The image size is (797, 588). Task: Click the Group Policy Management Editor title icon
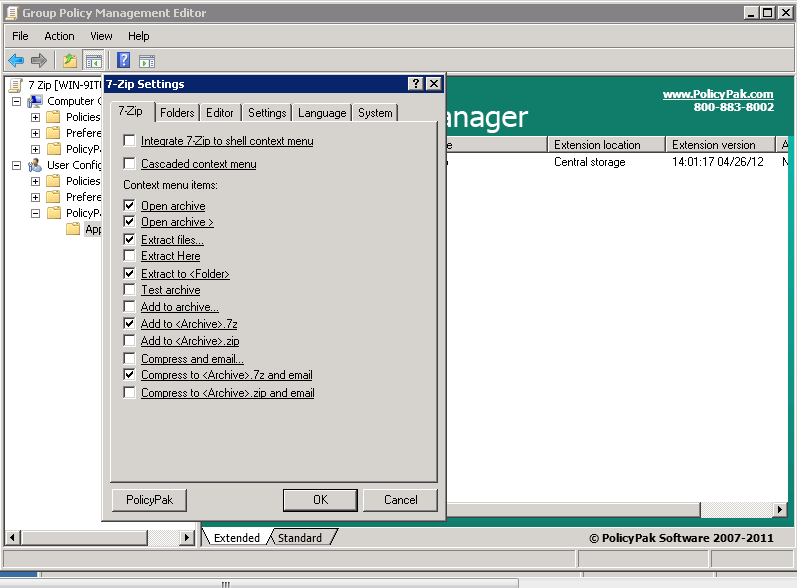11,13
